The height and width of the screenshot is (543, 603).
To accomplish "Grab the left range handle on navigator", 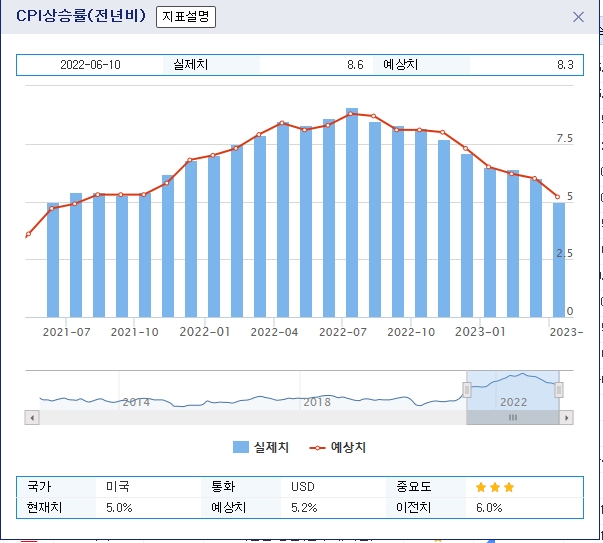I will (466, 390).
